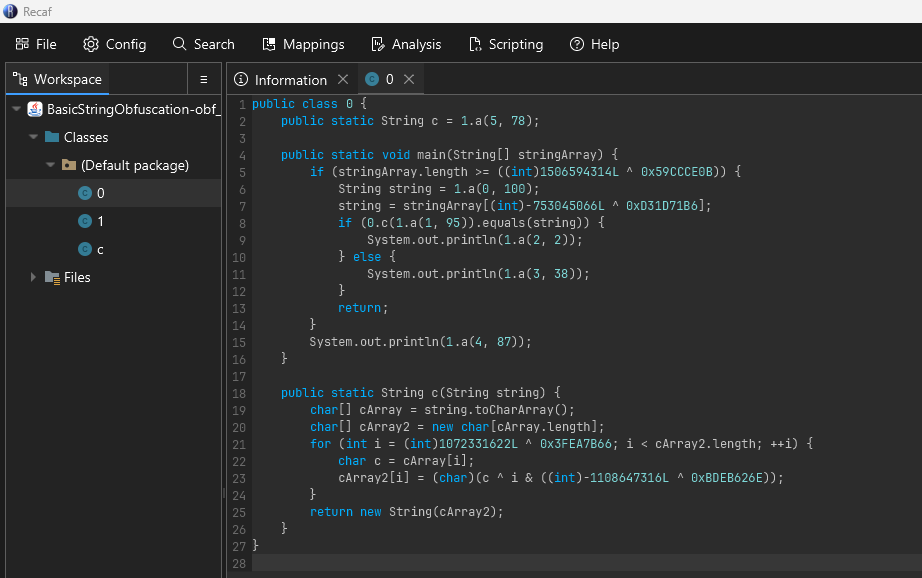This screenshot has width=922, height=578.
Task: Open the File menu
Action: click(x=36, y=44)
